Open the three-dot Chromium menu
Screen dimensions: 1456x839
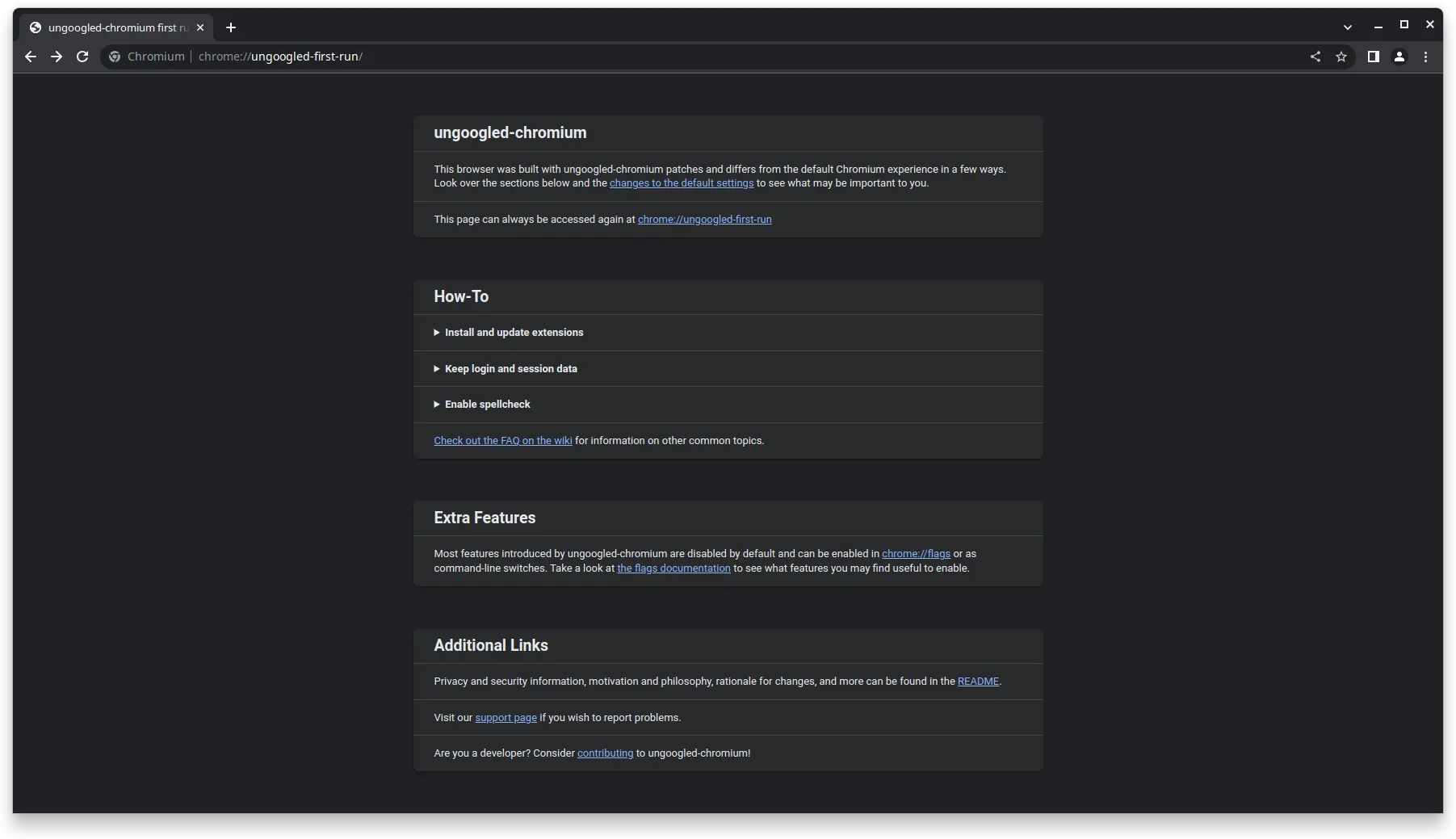pyautogui.click(x=1425, y=57)
